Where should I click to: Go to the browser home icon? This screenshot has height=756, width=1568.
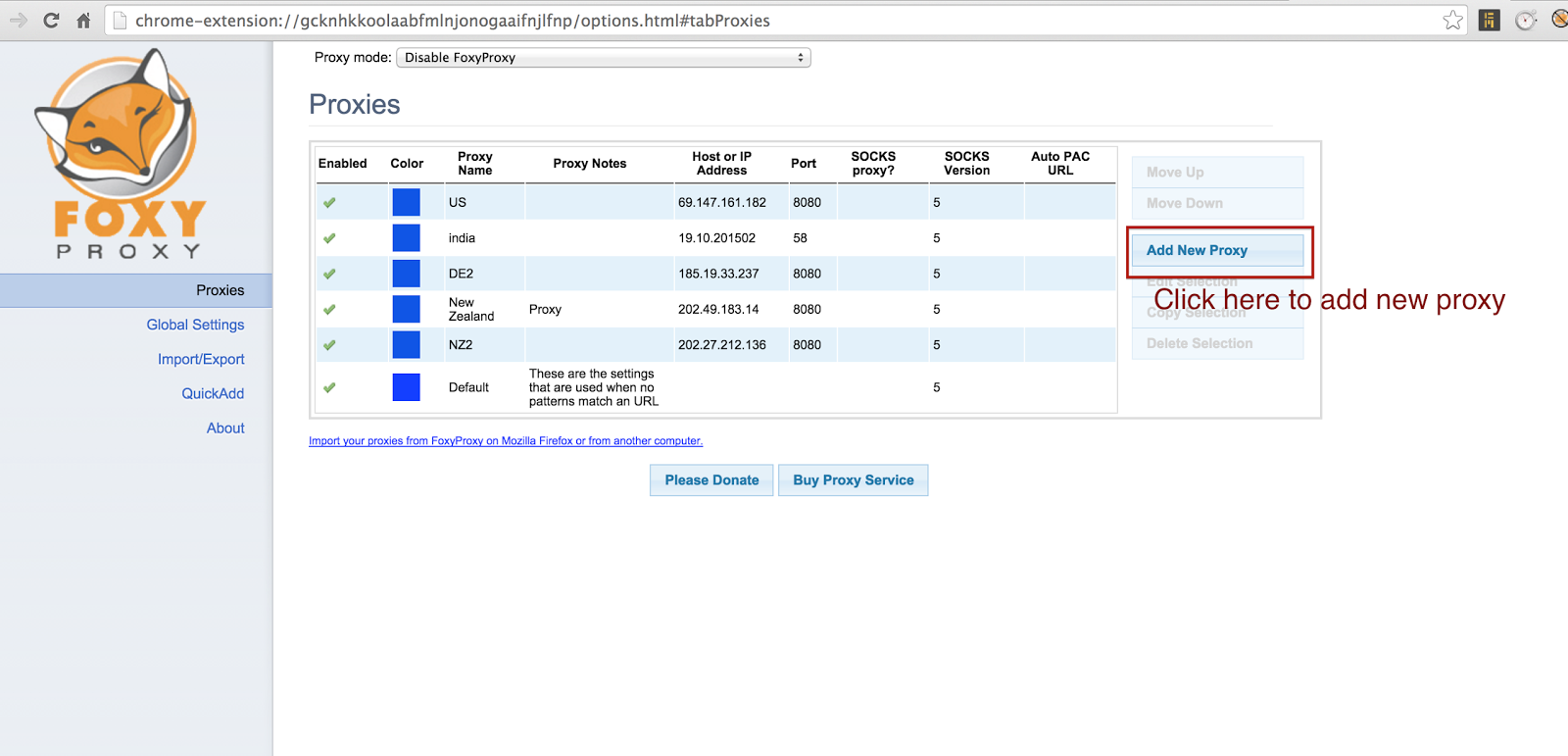pos(83,20)
